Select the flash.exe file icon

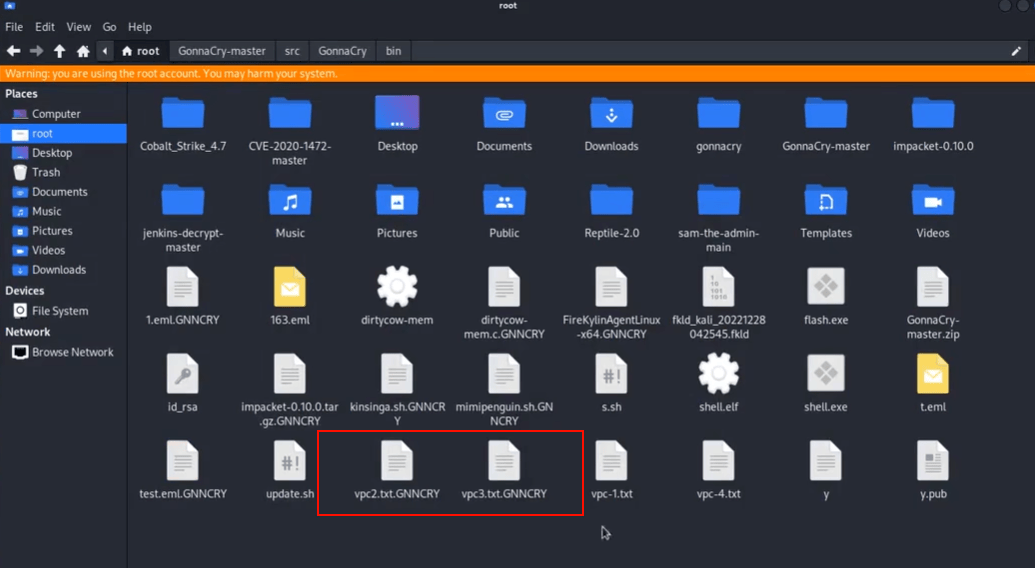826,287
